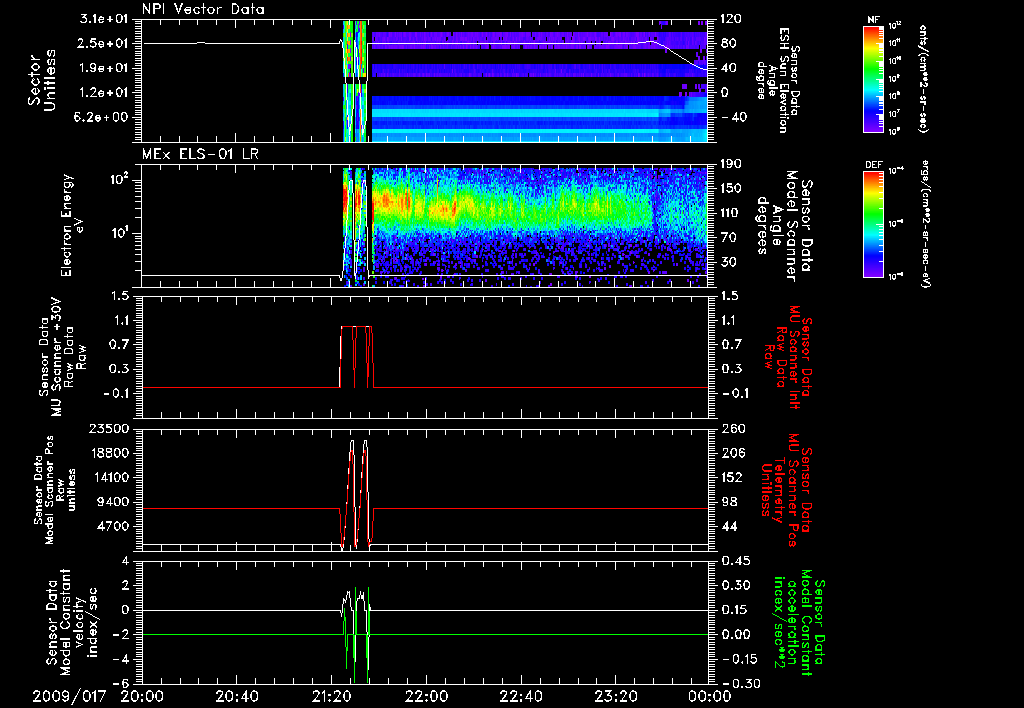Click the '190' scanner angle tick value

[731, 164]
